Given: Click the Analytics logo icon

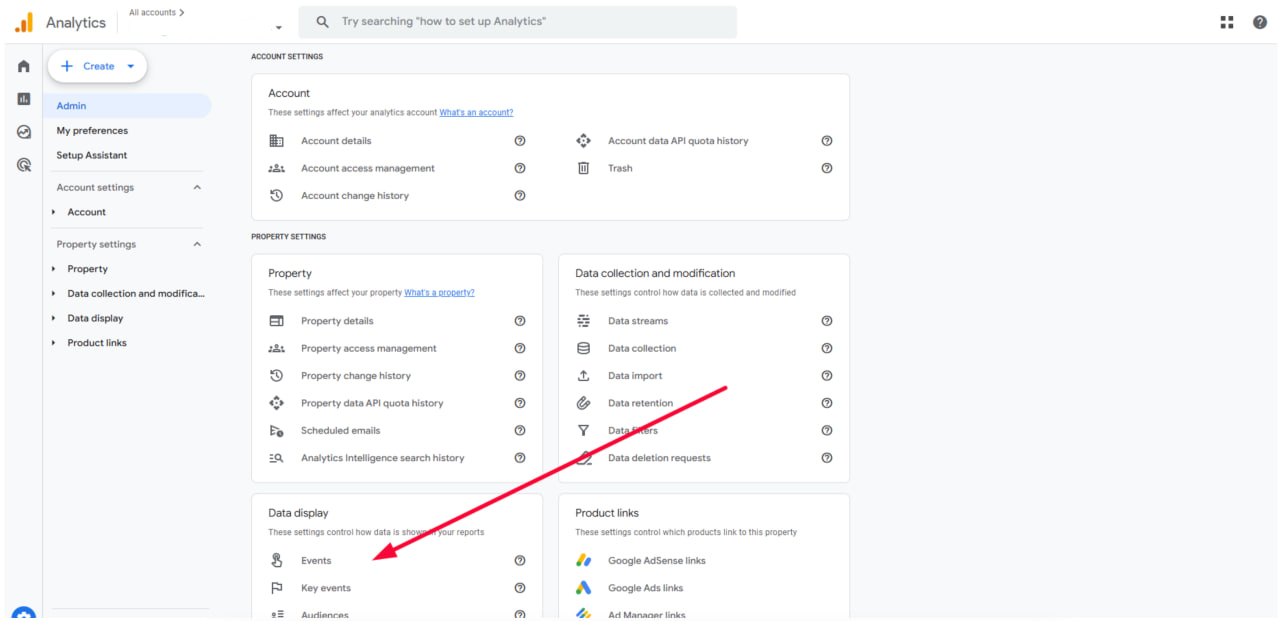Looking at the screenshot, I should 24,22.
